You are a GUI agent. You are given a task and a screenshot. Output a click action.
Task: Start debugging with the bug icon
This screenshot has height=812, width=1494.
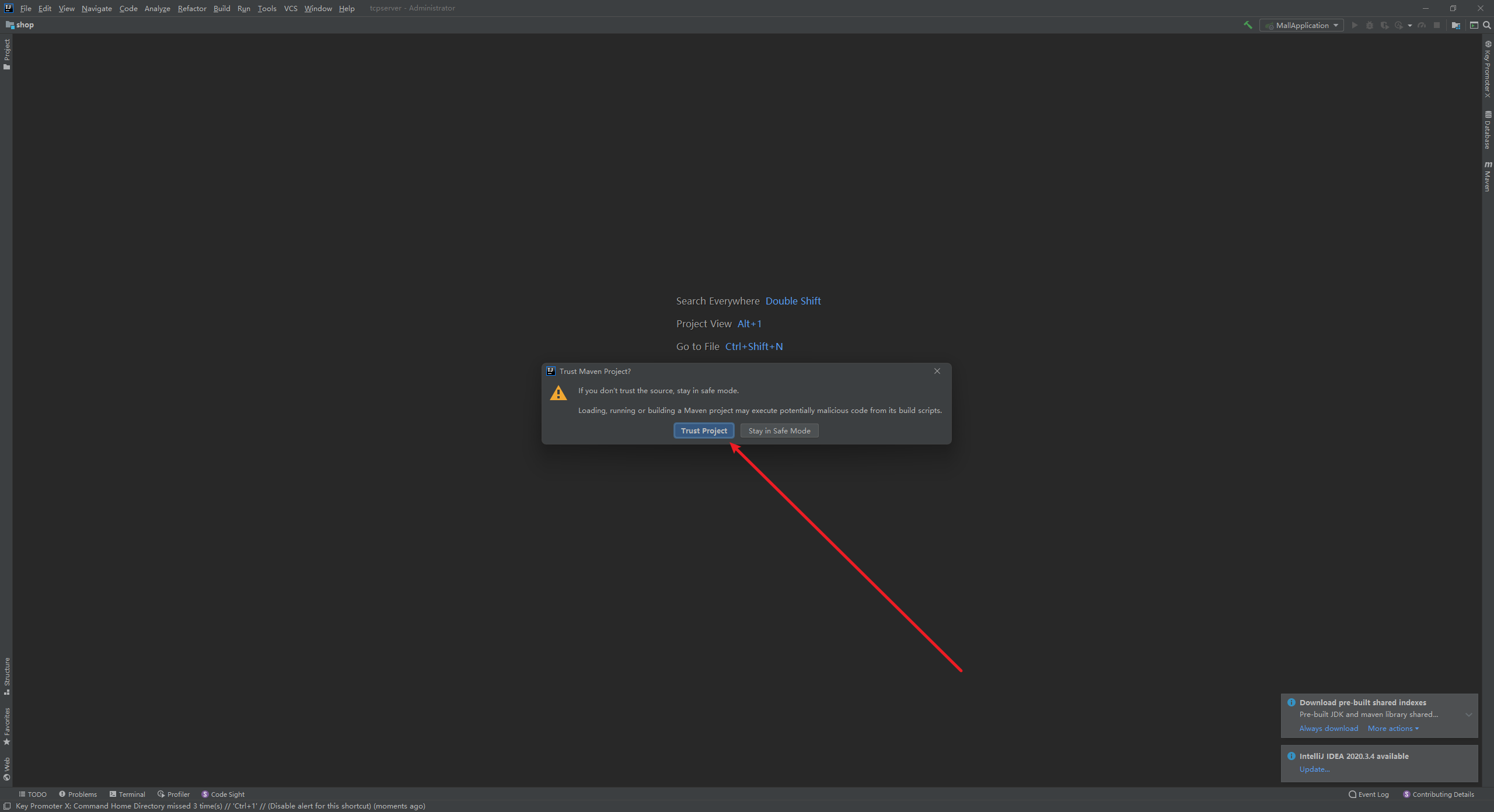[1370, 25]
